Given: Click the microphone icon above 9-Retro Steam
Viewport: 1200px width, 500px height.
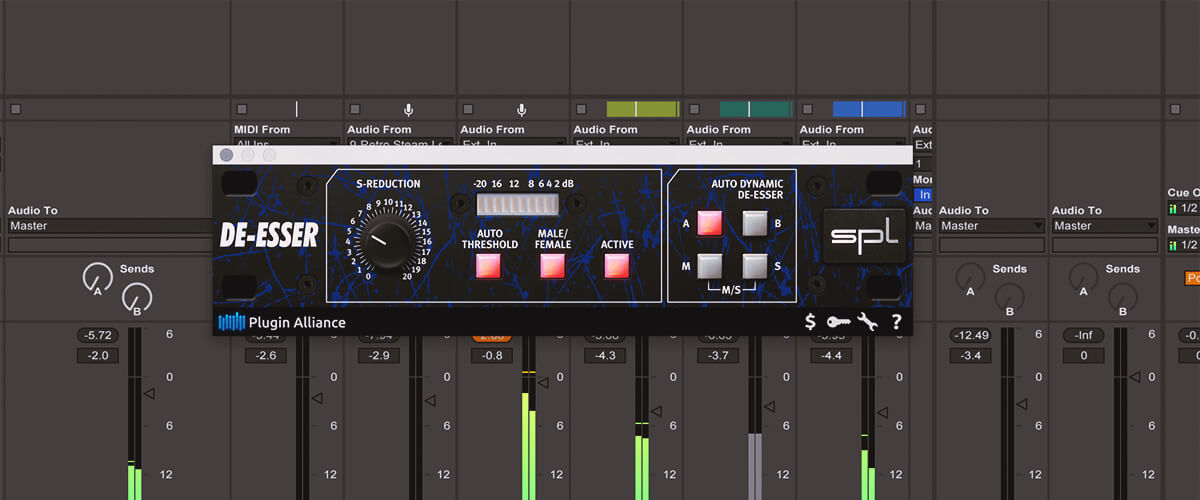Looking at the screenshot, I should 408,109.
